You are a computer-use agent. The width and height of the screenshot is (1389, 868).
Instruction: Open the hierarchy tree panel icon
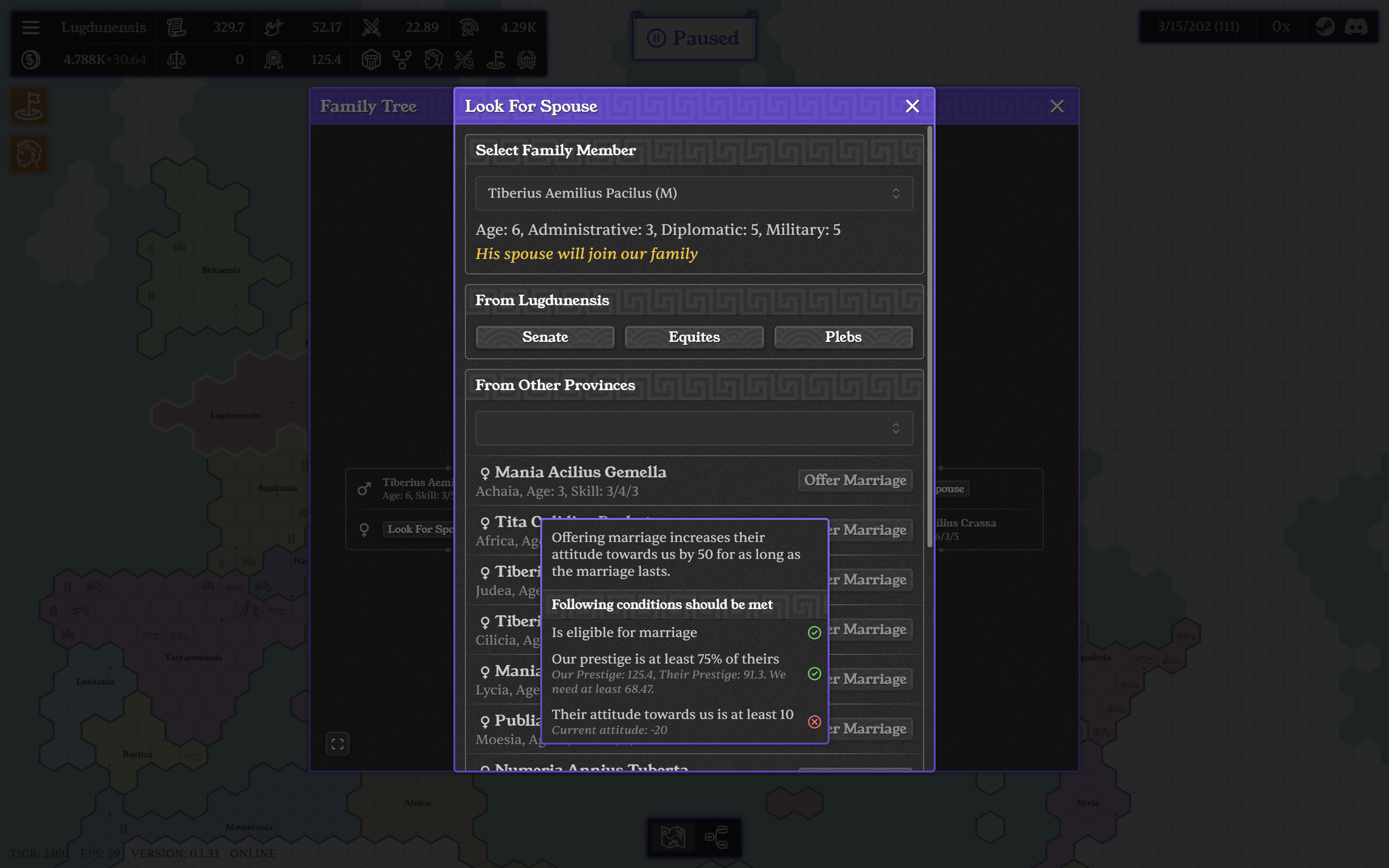coord(402,60)
